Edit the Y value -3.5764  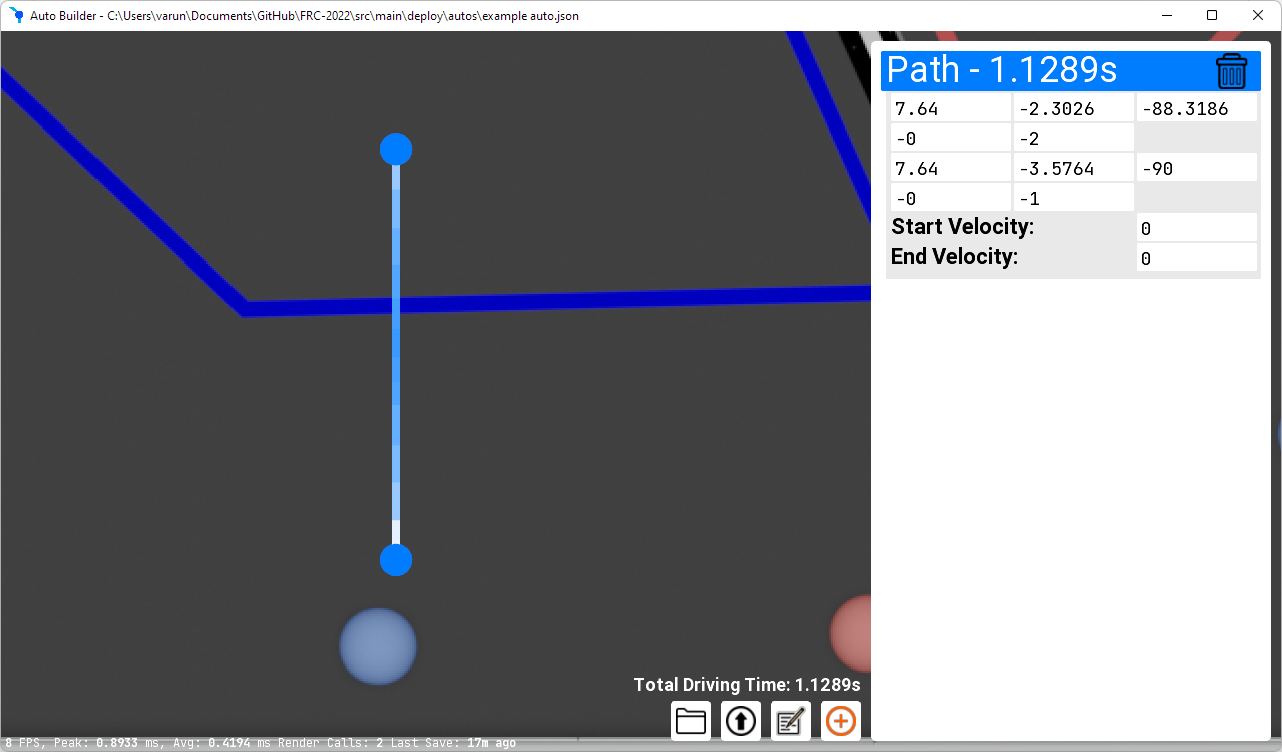1074,168
